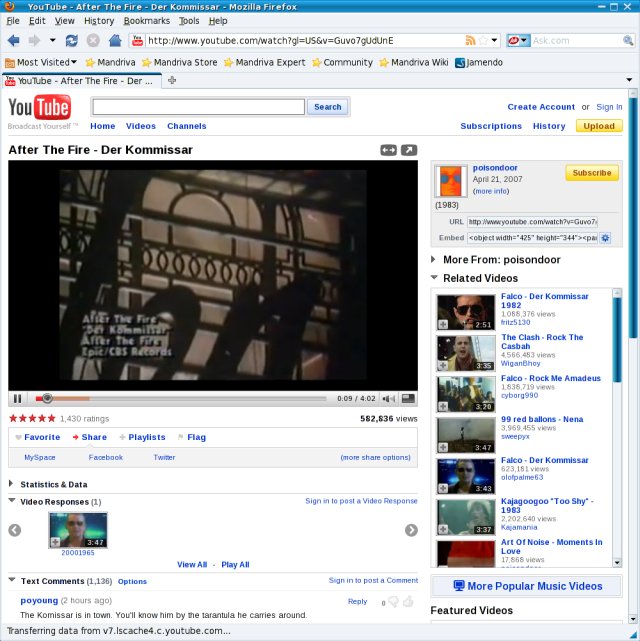Subscribe to the poisondoor channel
The height and width of the screenshot is (641, 640).
[x=591, y=173]
